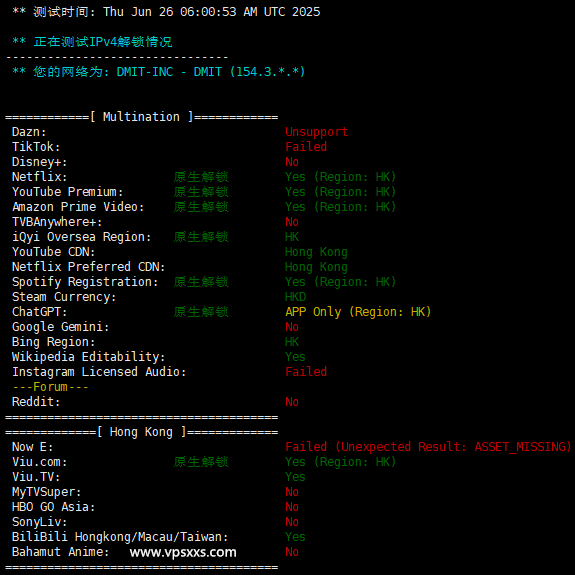
Task: Click the '正在测试IPv4解锁情况' status line
Action: [103, 41]
